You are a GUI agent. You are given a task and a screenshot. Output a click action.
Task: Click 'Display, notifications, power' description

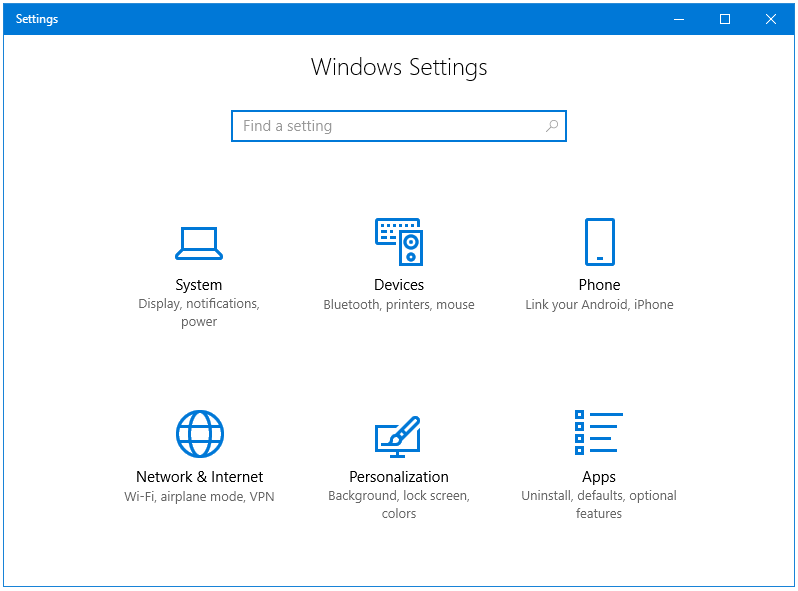click(199, 313)
